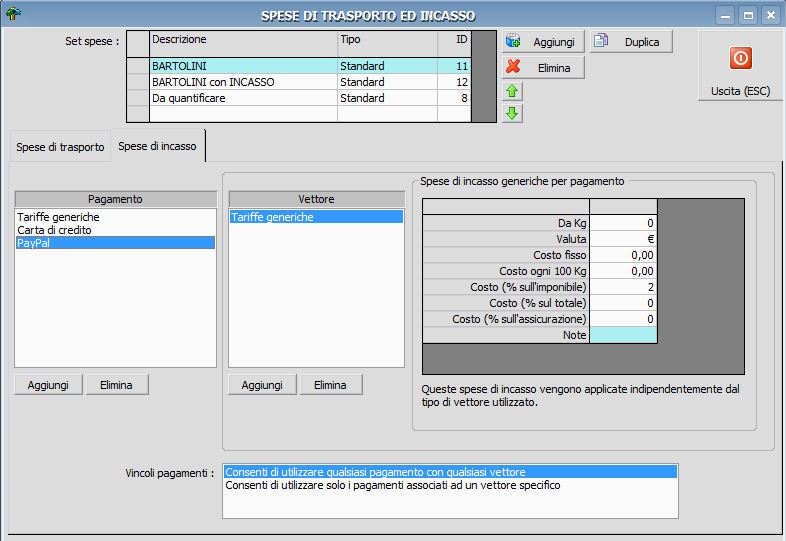Click Aggiungi below the Vettore list
786x541 pixels.
262,385
